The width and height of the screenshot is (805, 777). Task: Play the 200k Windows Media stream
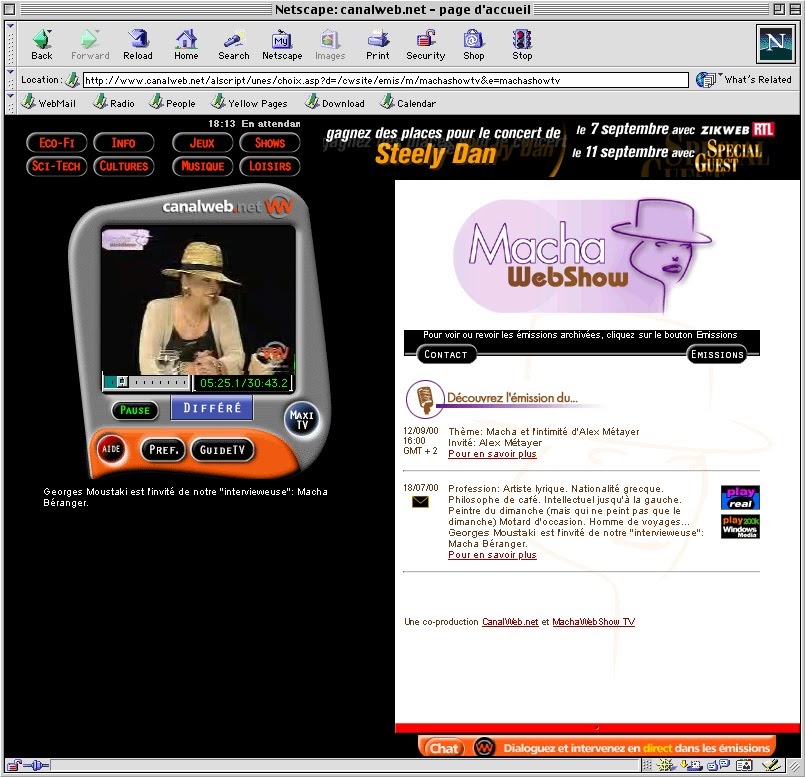tap(740, 527)
